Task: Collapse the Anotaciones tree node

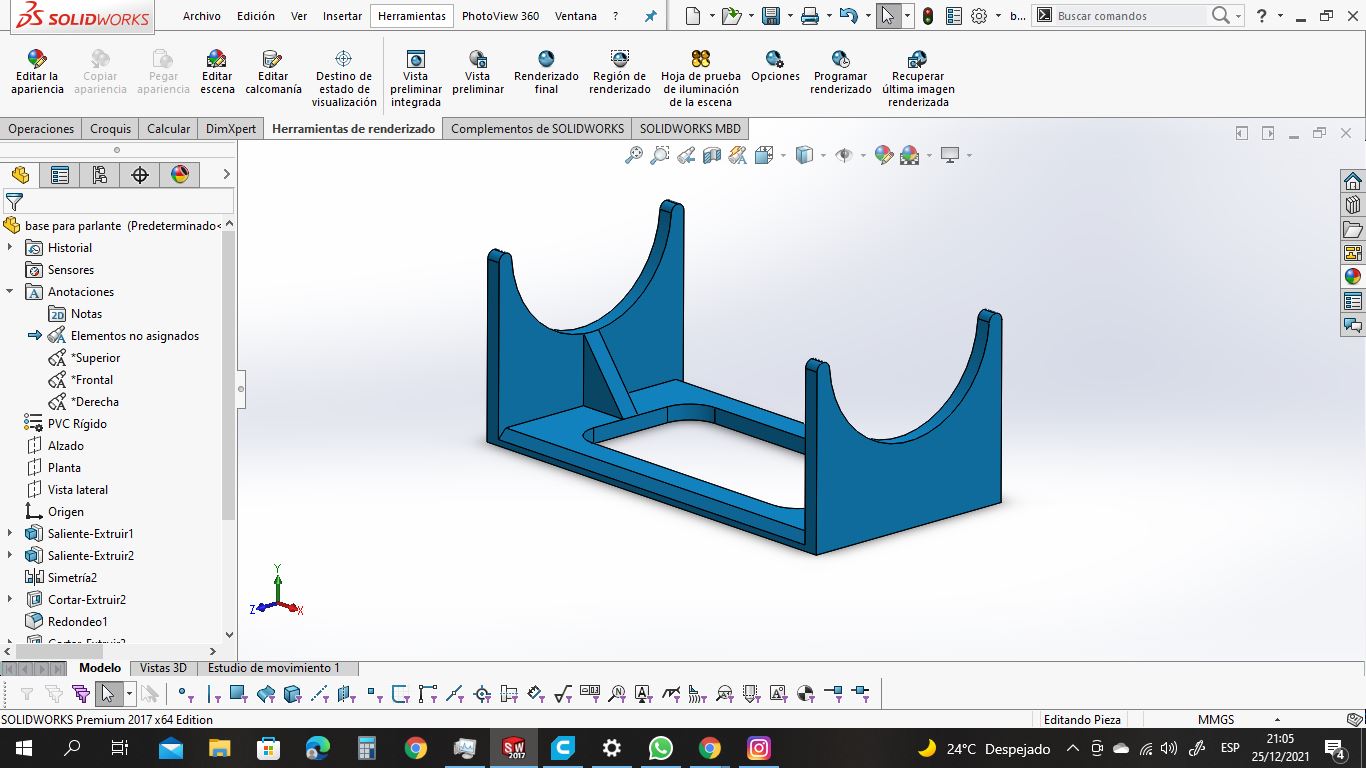Action: (x=10, y=291)
